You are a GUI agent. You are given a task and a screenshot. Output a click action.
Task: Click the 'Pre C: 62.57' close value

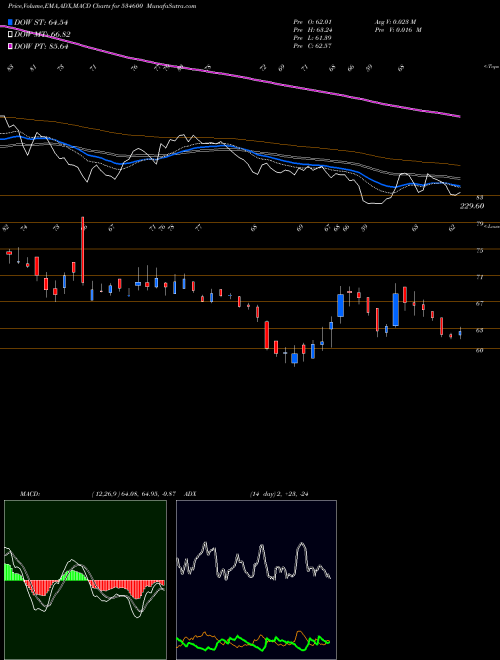tap(313, 46)
